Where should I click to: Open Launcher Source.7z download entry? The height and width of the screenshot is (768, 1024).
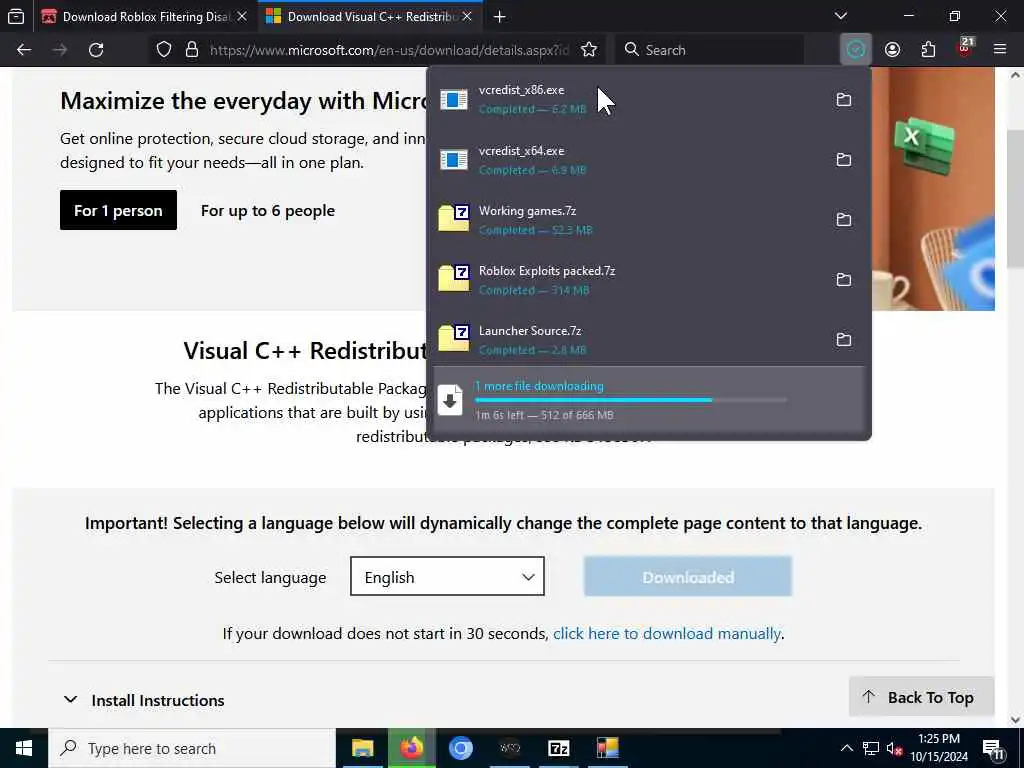627,340
